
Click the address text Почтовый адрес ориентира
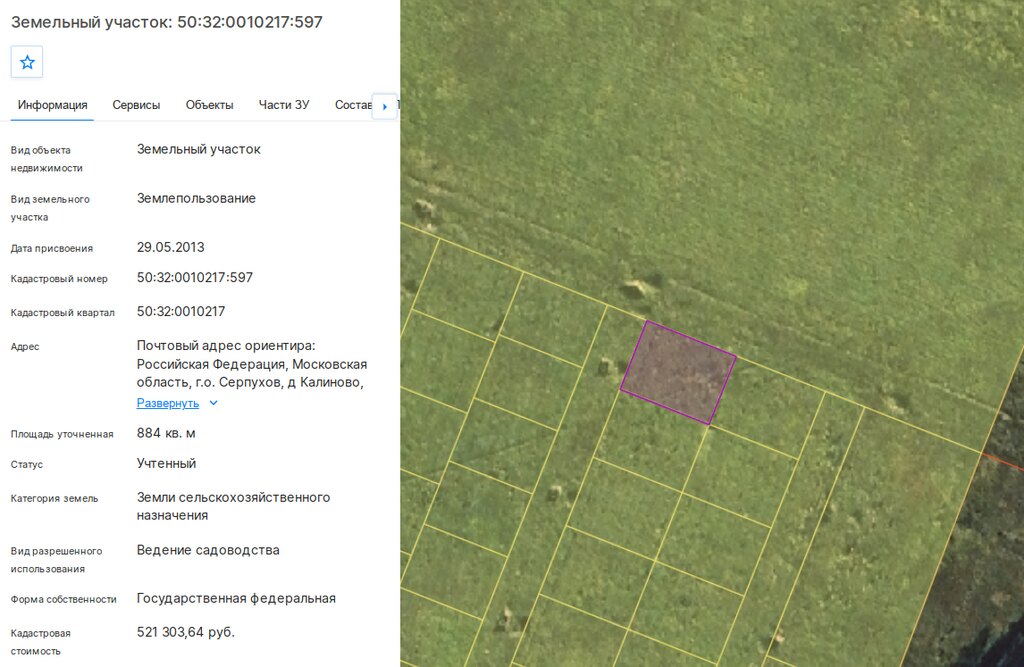[226, 346]
